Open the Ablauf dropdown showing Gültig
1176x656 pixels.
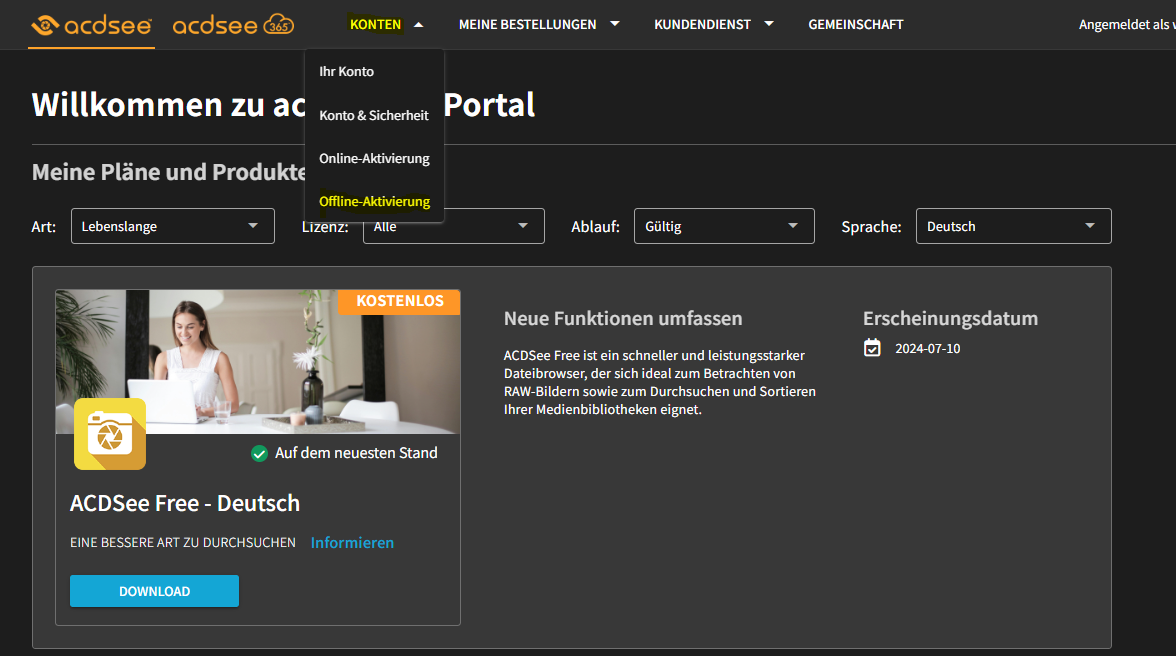(724, 226)
